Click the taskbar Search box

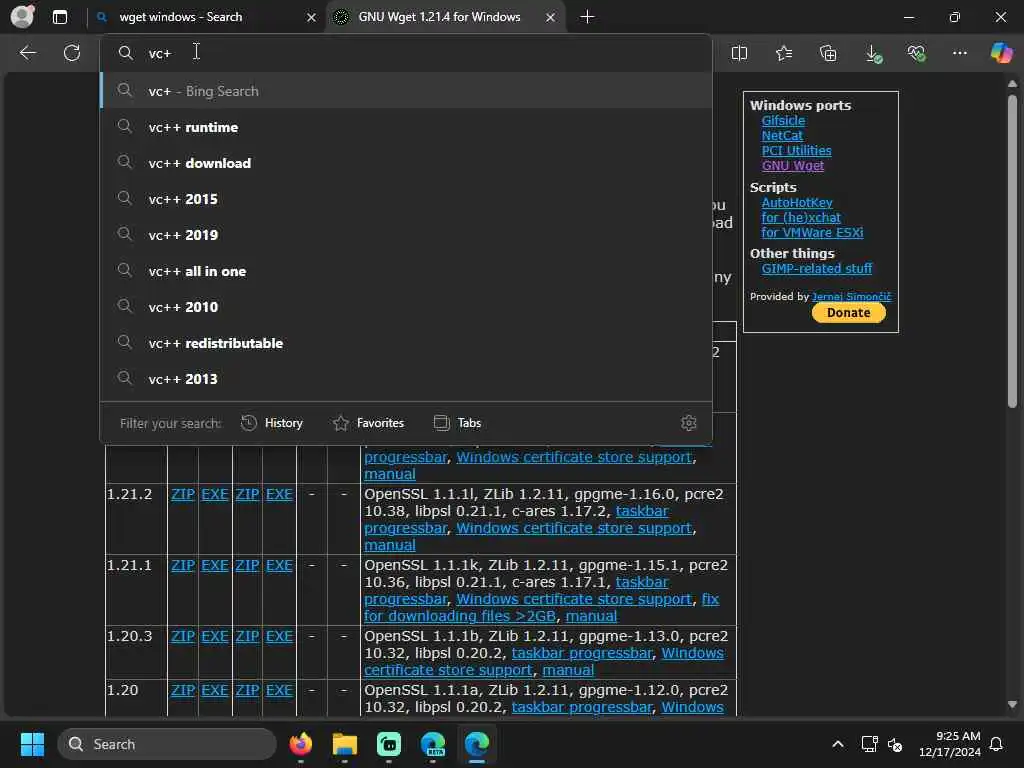pyautogui.click(x=167, y=744)
